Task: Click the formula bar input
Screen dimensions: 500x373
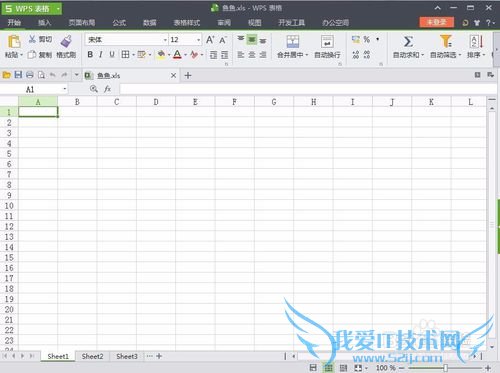Action: pyautogui.click(x=308, y=89)
